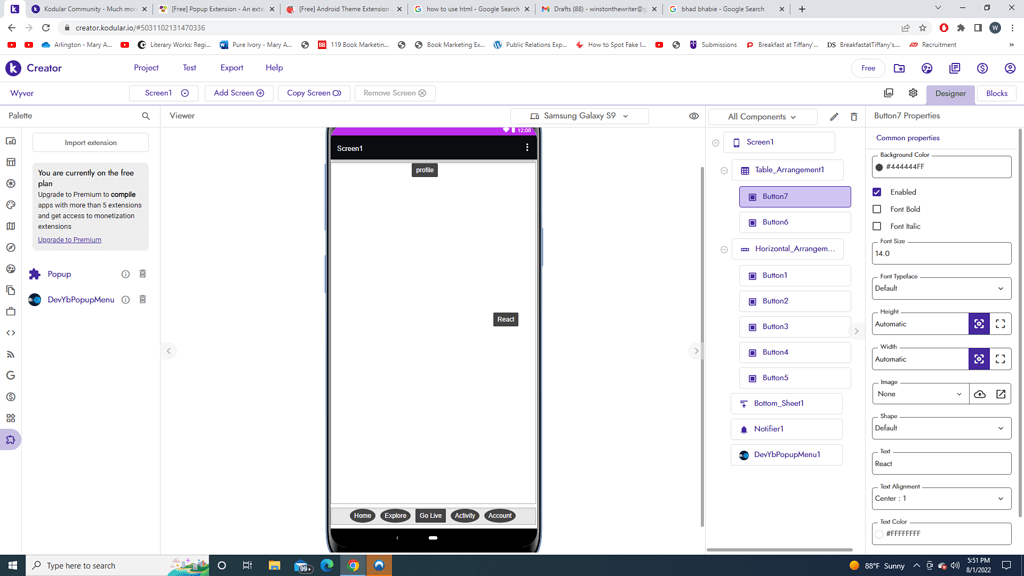Screen dimensions: 1024x576
Task: Collapse the Table_Arrangement1 tree node
Action: (724, 170)
